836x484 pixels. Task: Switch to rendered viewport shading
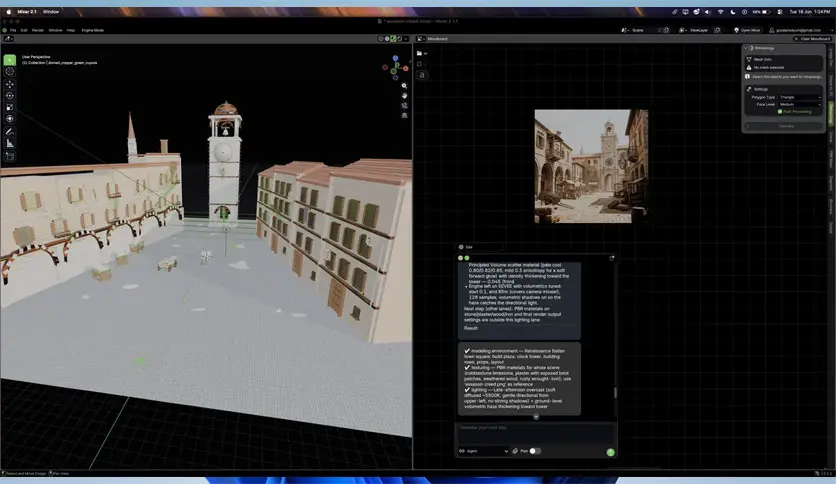399,39
